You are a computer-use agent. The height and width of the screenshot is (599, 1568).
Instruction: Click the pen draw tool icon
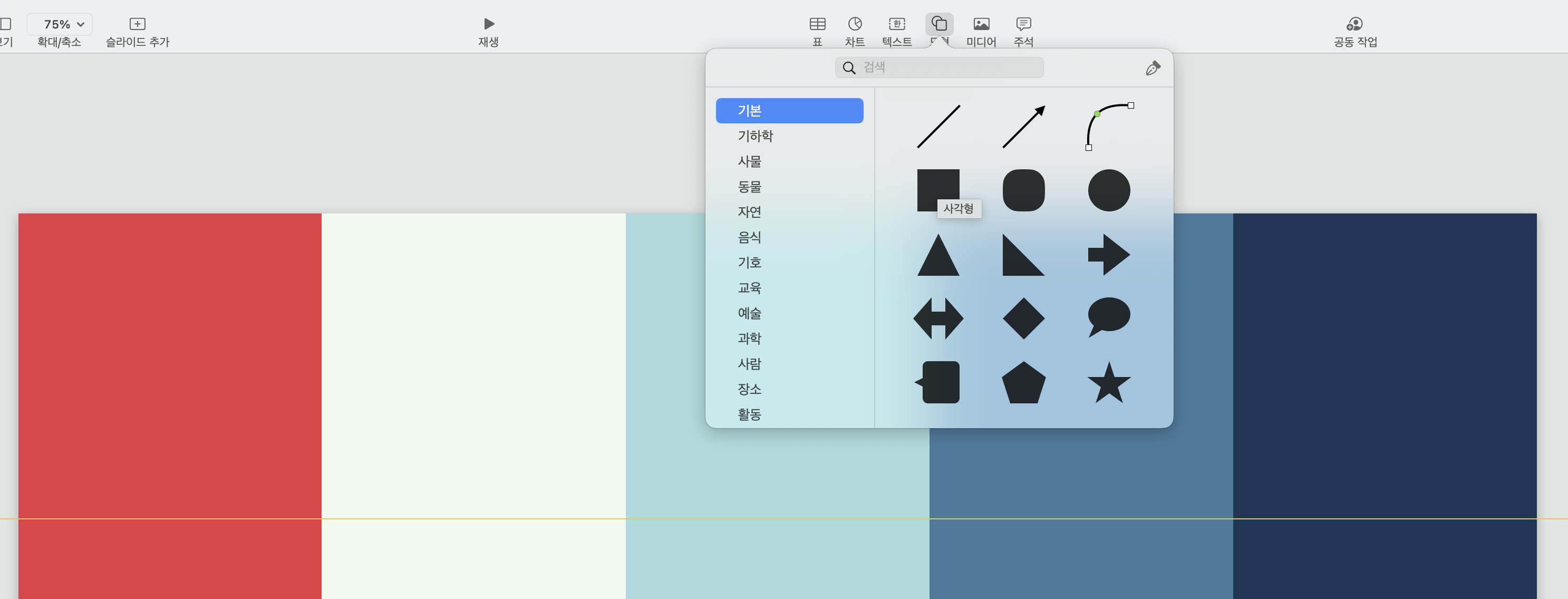point(1152,68)
